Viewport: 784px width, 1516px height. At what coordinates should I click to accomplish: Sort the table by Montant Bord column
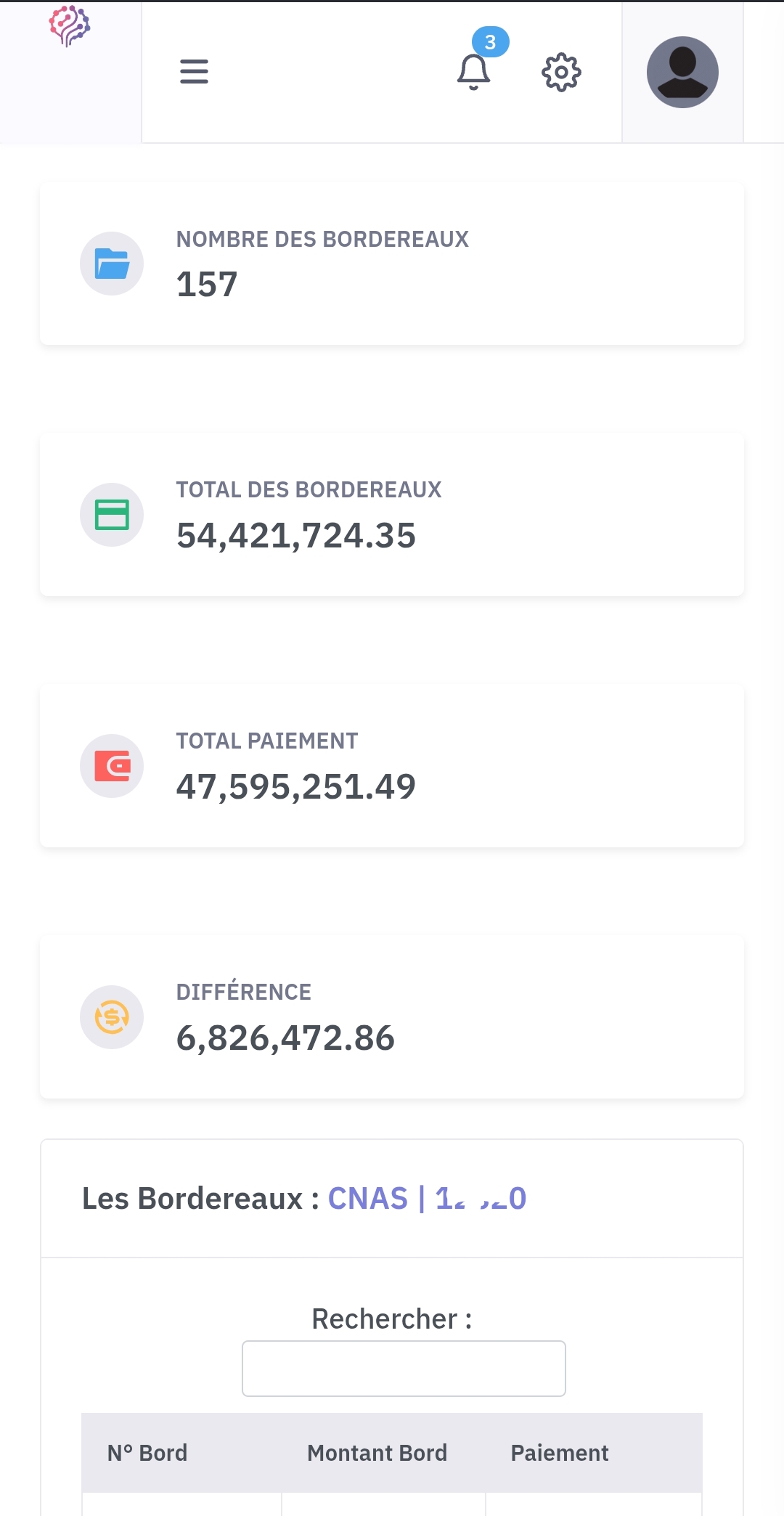point(377,1453)
